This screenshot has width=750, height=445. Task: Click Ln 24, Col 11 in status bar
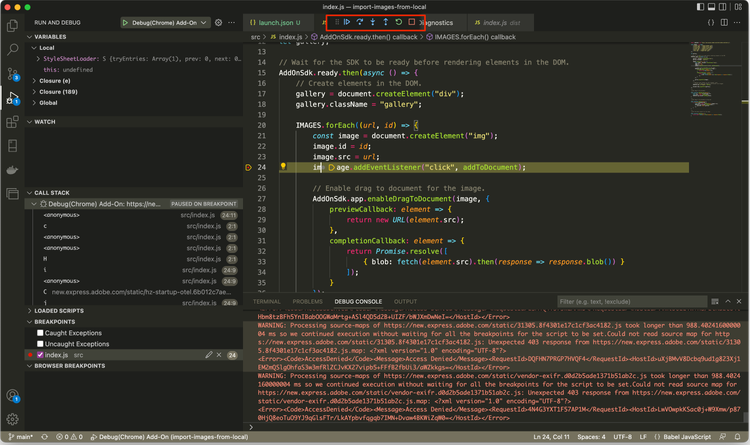coord(551,437)
